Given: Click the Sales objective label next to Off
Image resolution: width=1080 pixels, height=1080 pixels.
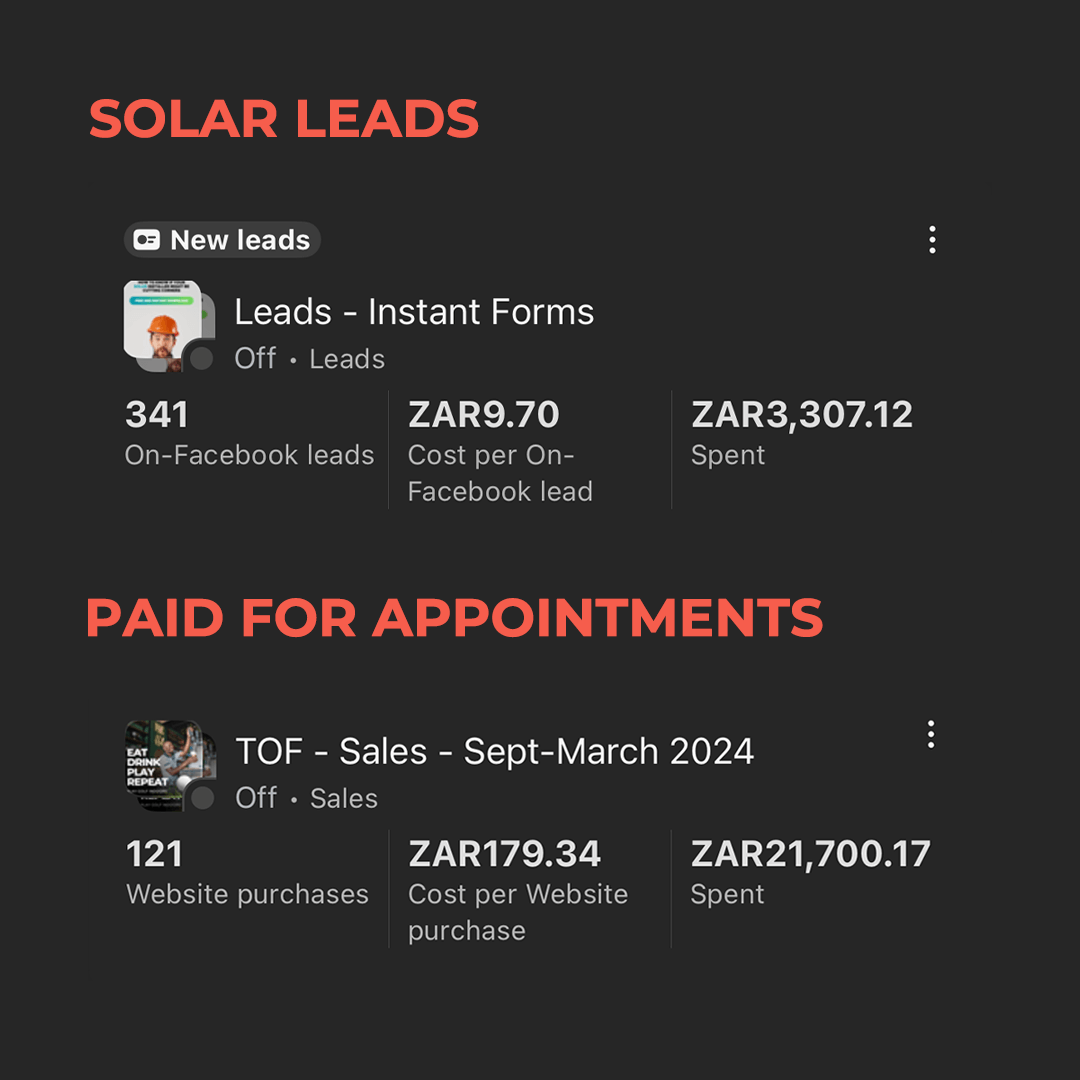Looking at the screenshot, I should tap(344, 798).
